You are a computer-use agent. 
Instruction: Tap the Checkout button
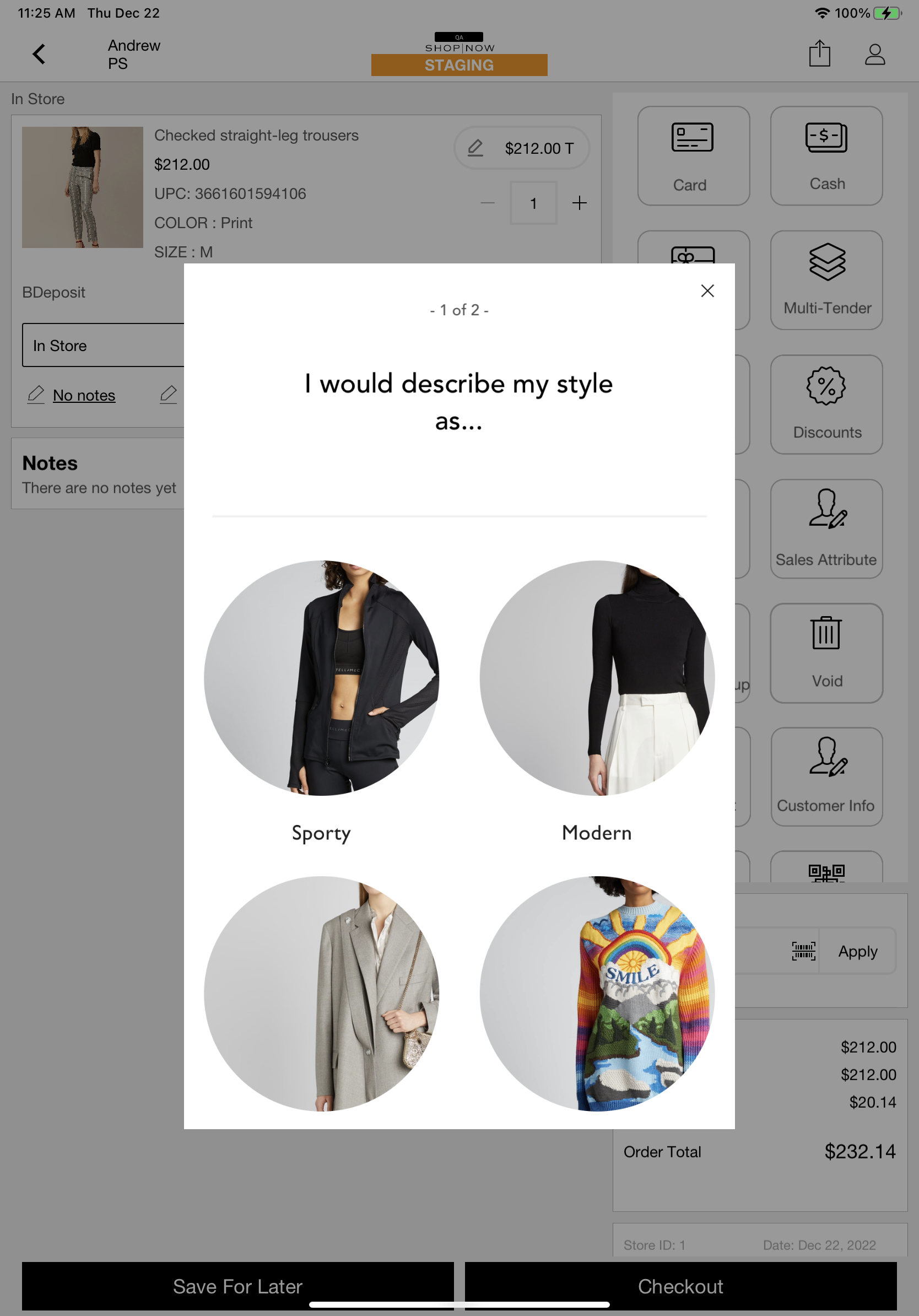(680, 1286)
